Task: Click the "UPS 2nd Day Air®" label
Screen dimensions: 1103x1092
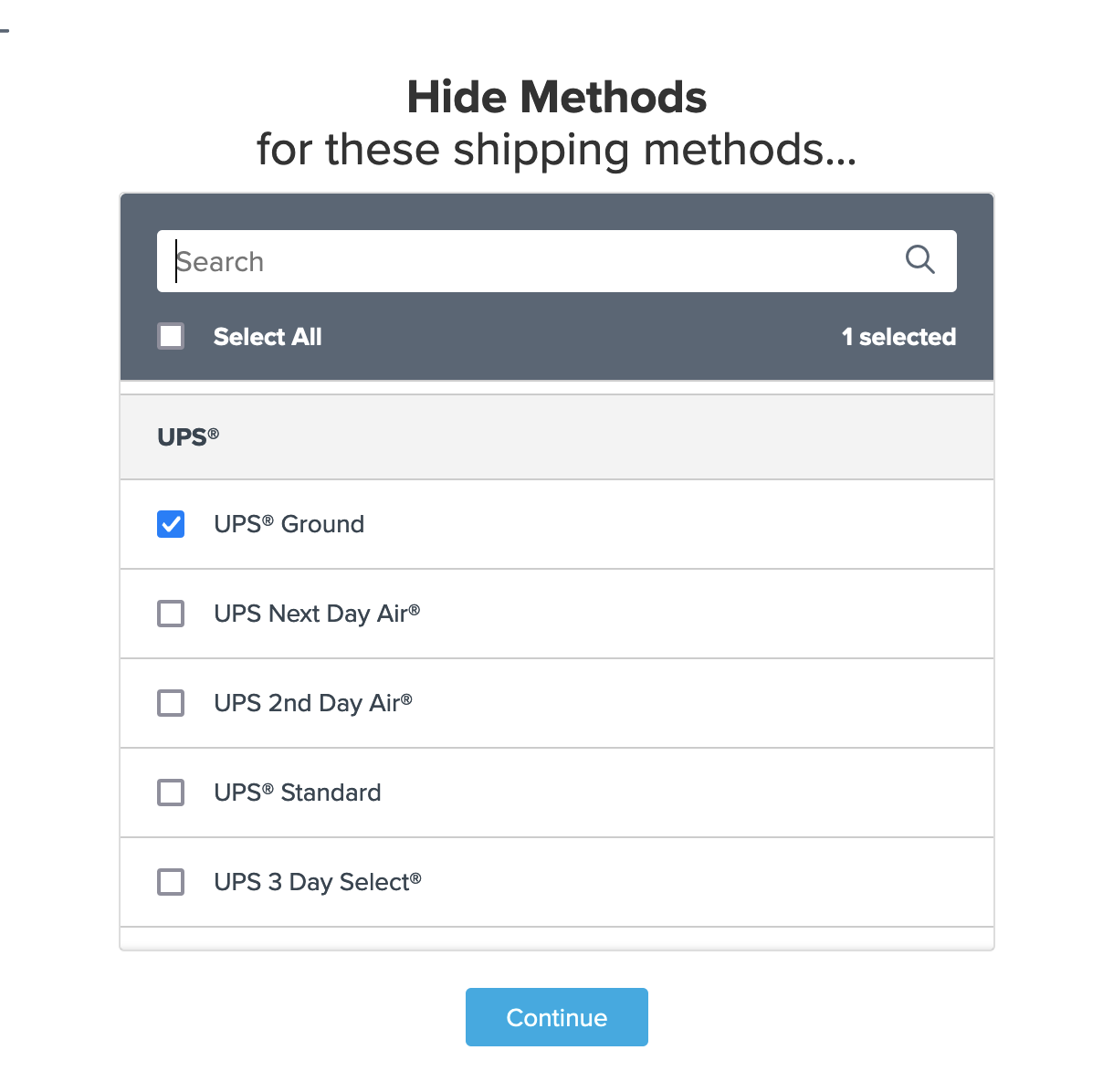Action: (313, 703)
